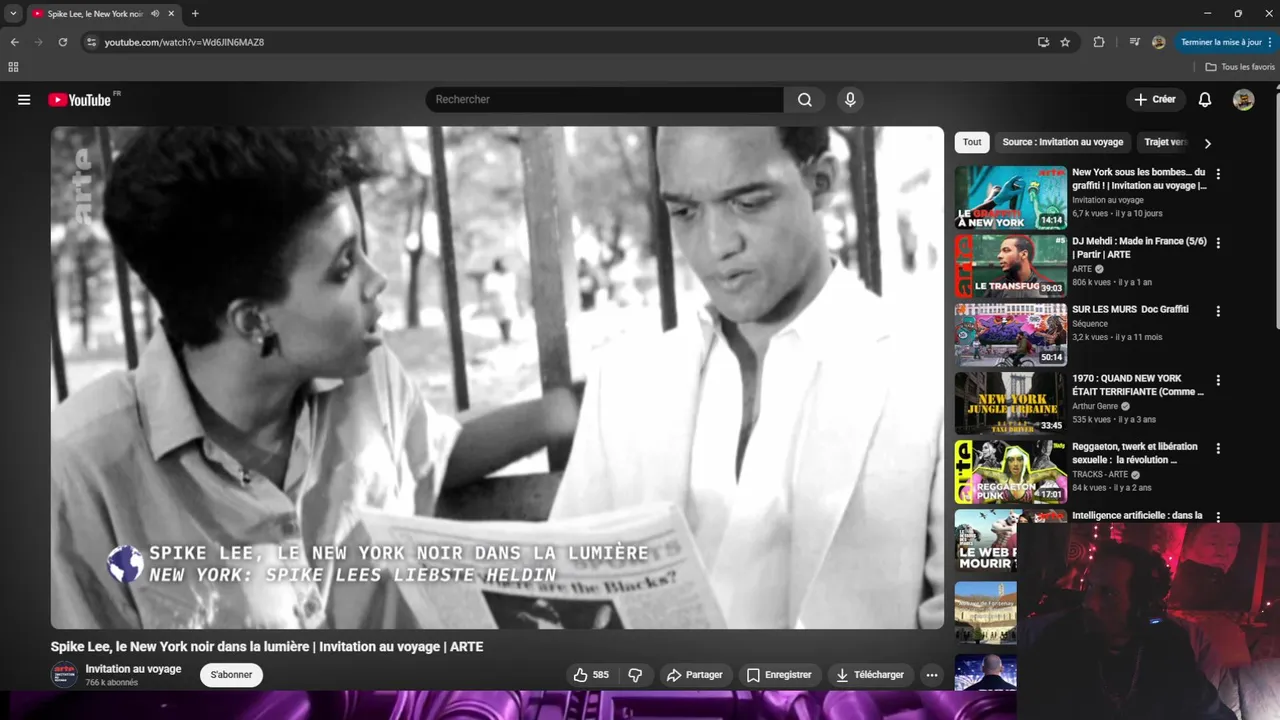View site information icon in the address bar
Viewport: 1280px width, 720px height.
click(91, 42)
